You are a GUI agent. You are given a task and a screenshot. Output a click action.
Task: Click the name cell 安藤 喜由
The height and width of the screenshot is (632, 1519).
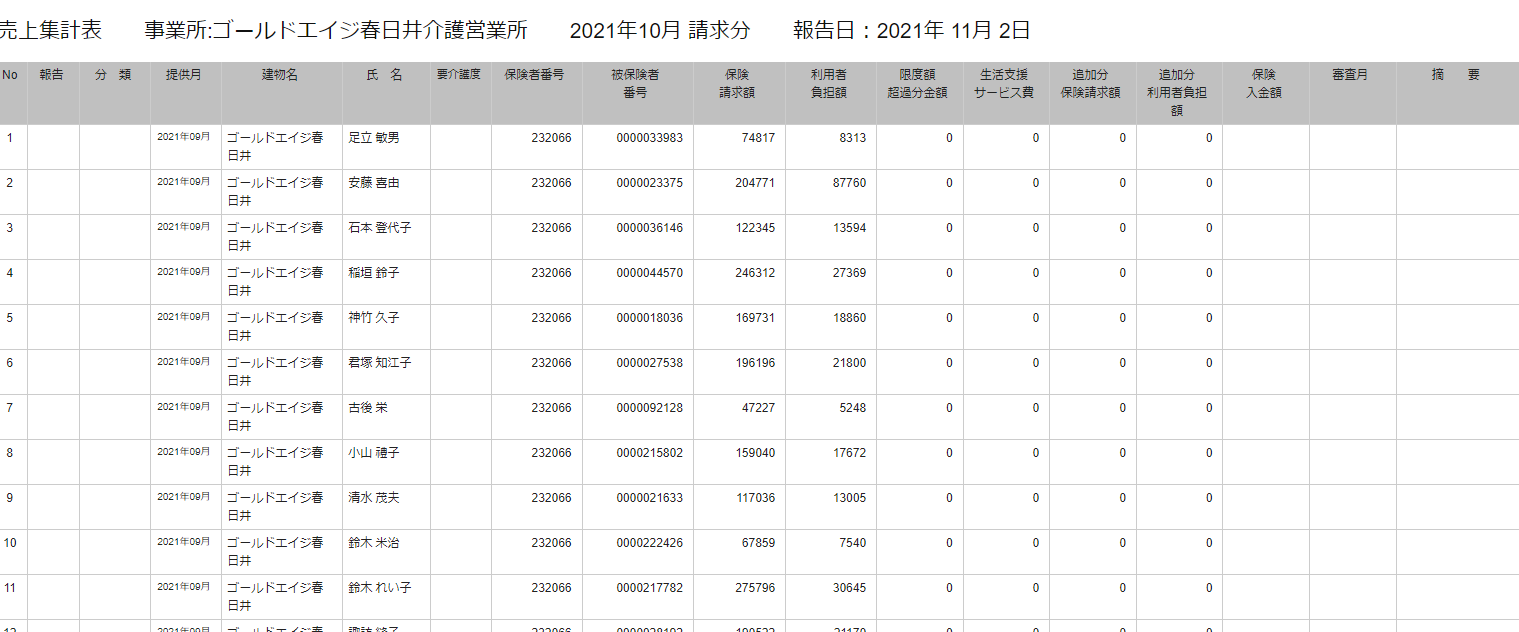[373, 183]
